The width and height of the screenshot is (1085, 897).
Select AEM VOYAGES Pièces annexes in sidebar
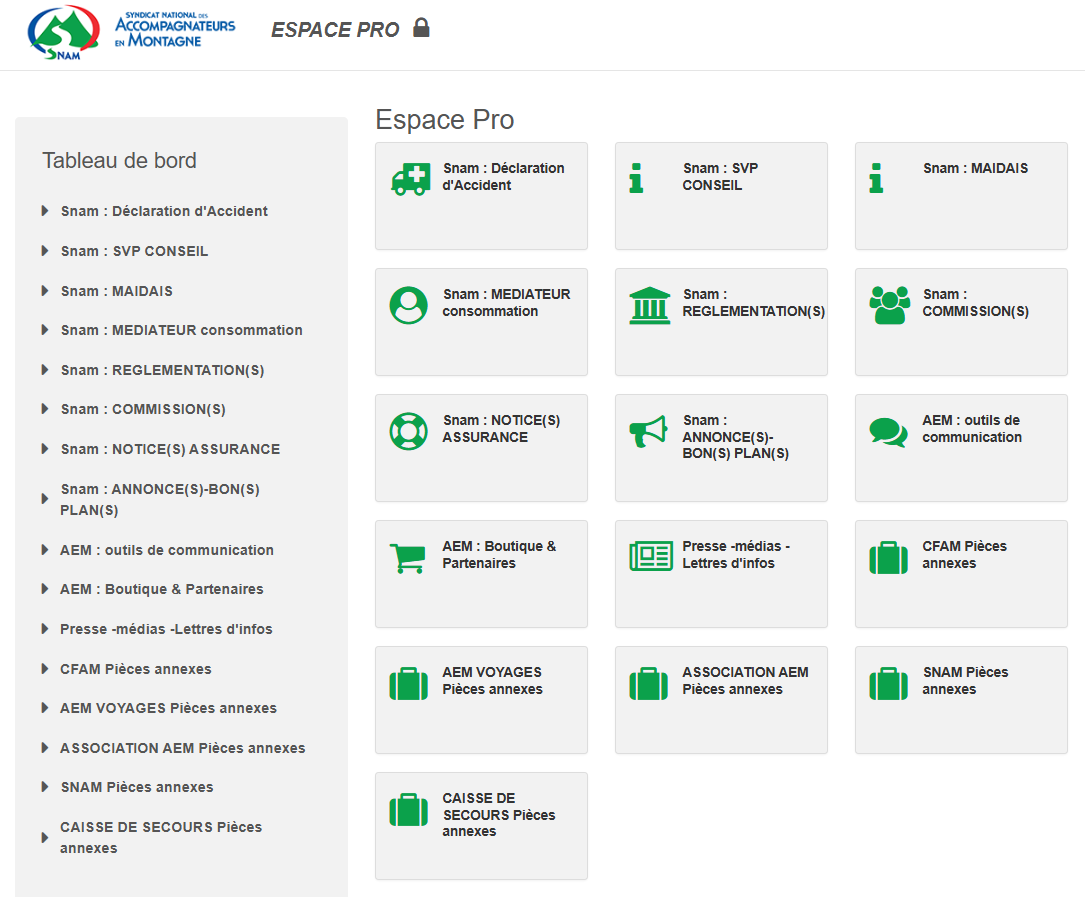click(168, 708)
